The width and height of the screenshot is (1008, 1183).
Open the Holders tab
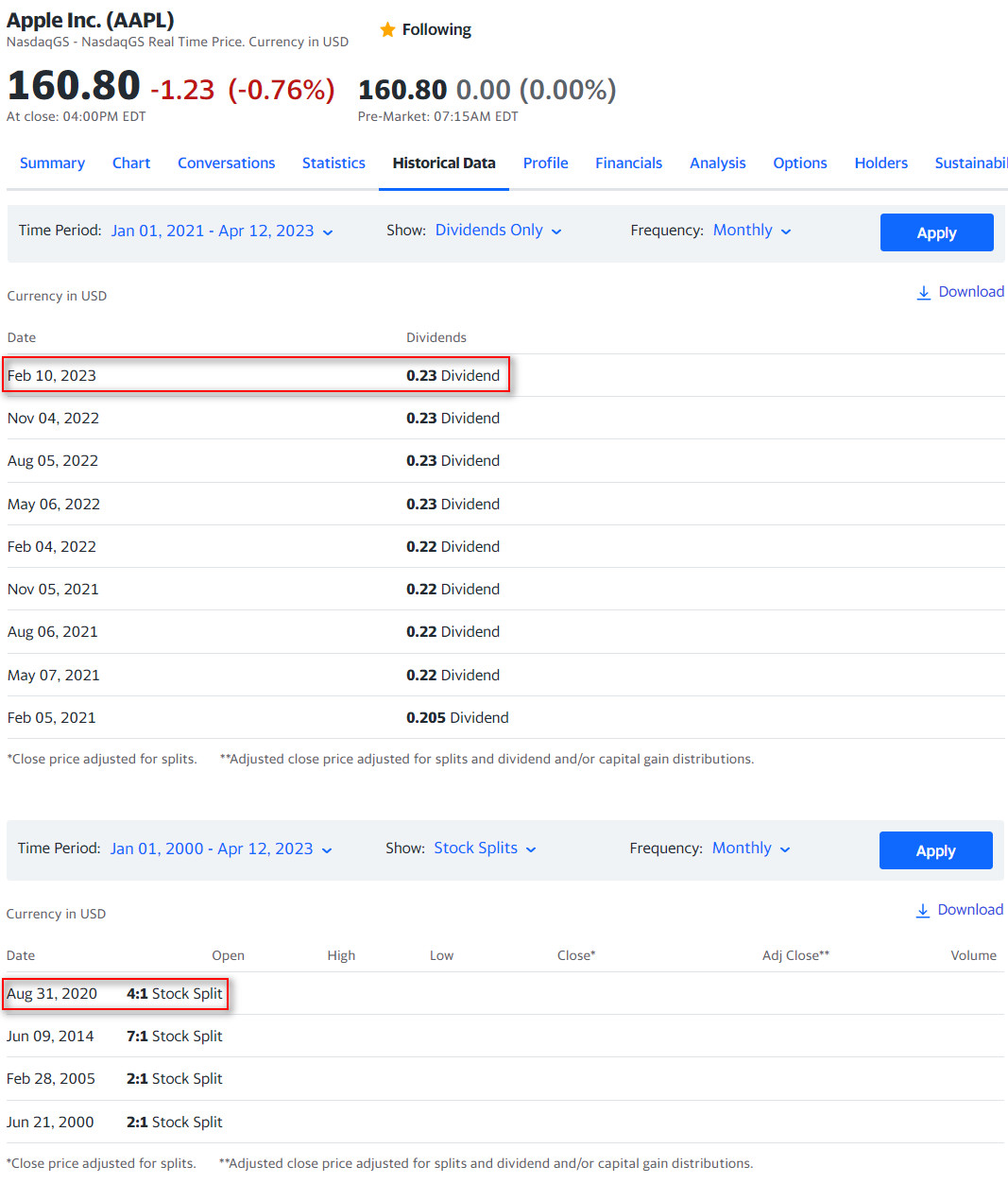[881, 163]
